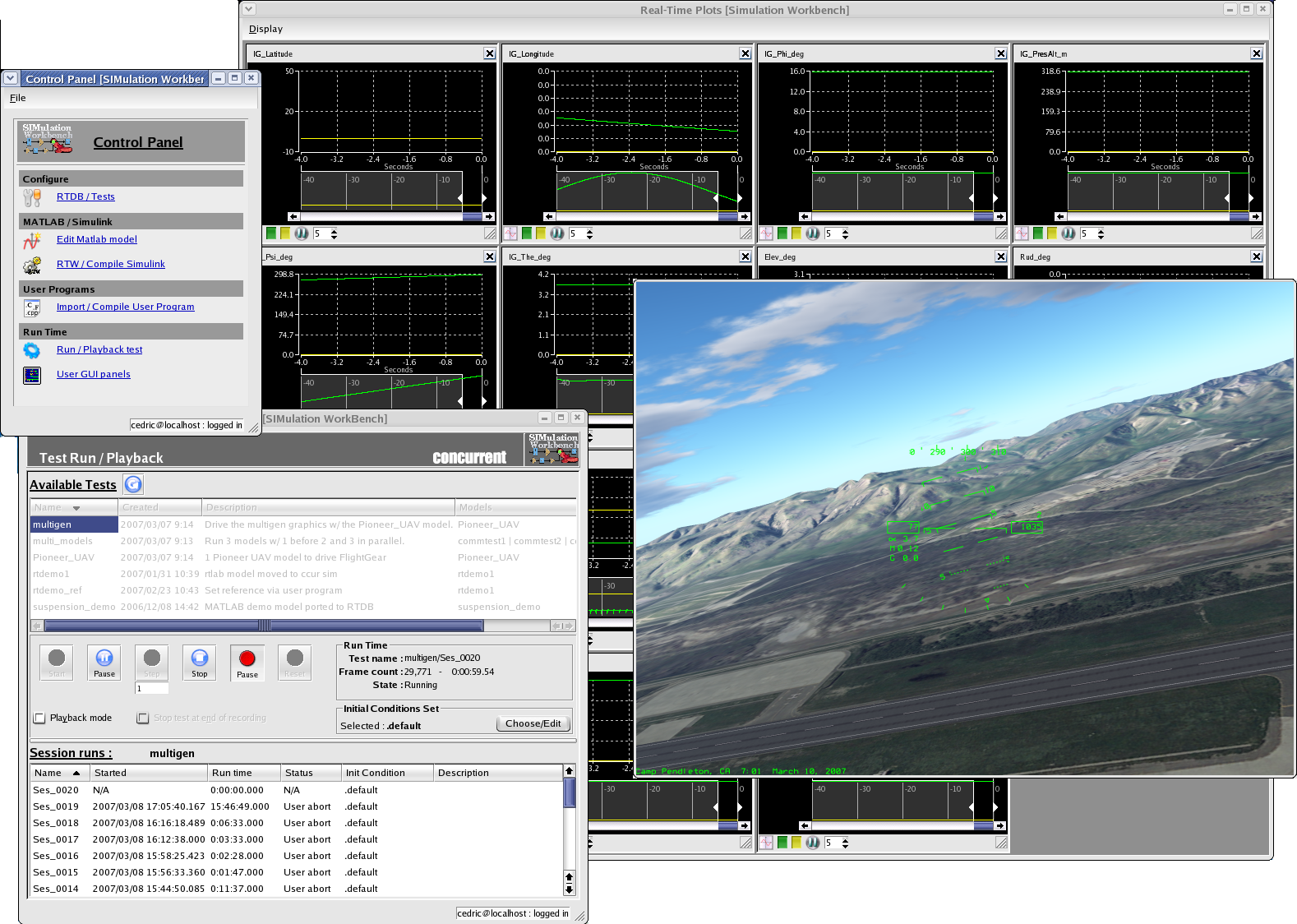Open the Import / Compile User Program link
The height and width of the screenshot is (924, 1297).
126,307
